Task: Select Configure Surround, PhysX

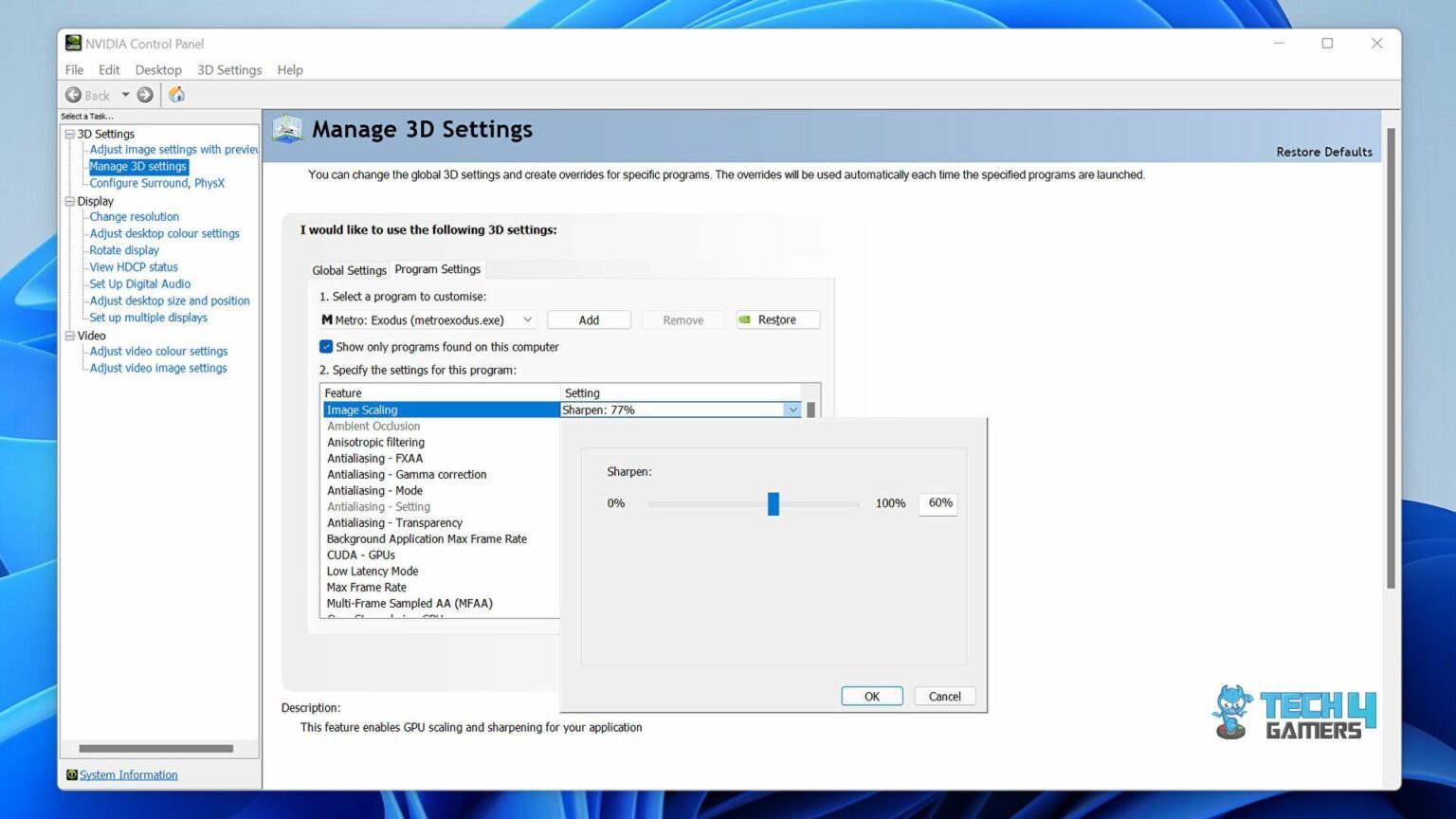Action: 157,183
